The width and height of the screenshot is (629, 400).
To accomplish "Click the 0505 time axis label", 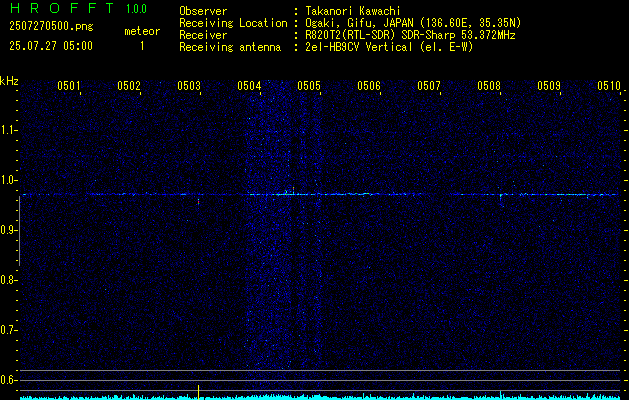I will coord(309,85).
